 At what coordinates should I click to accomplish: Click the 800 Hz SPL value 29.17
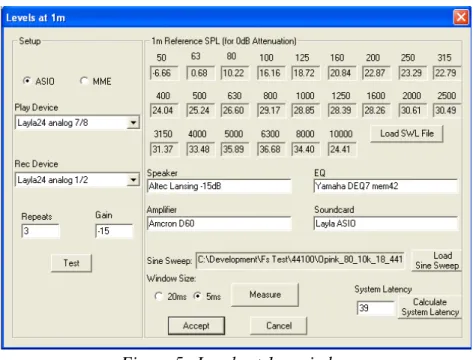coord(271,111)
